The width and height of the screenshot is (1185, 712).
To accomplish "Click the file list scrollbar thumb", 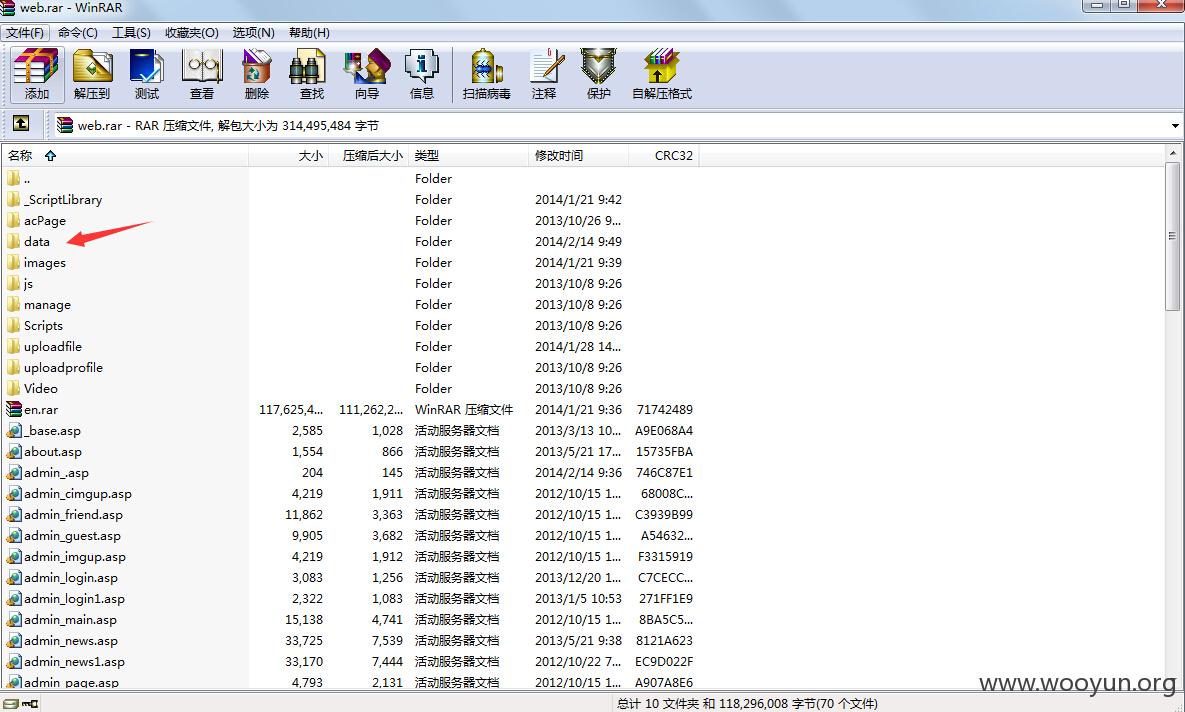I will click(1173, 237).
